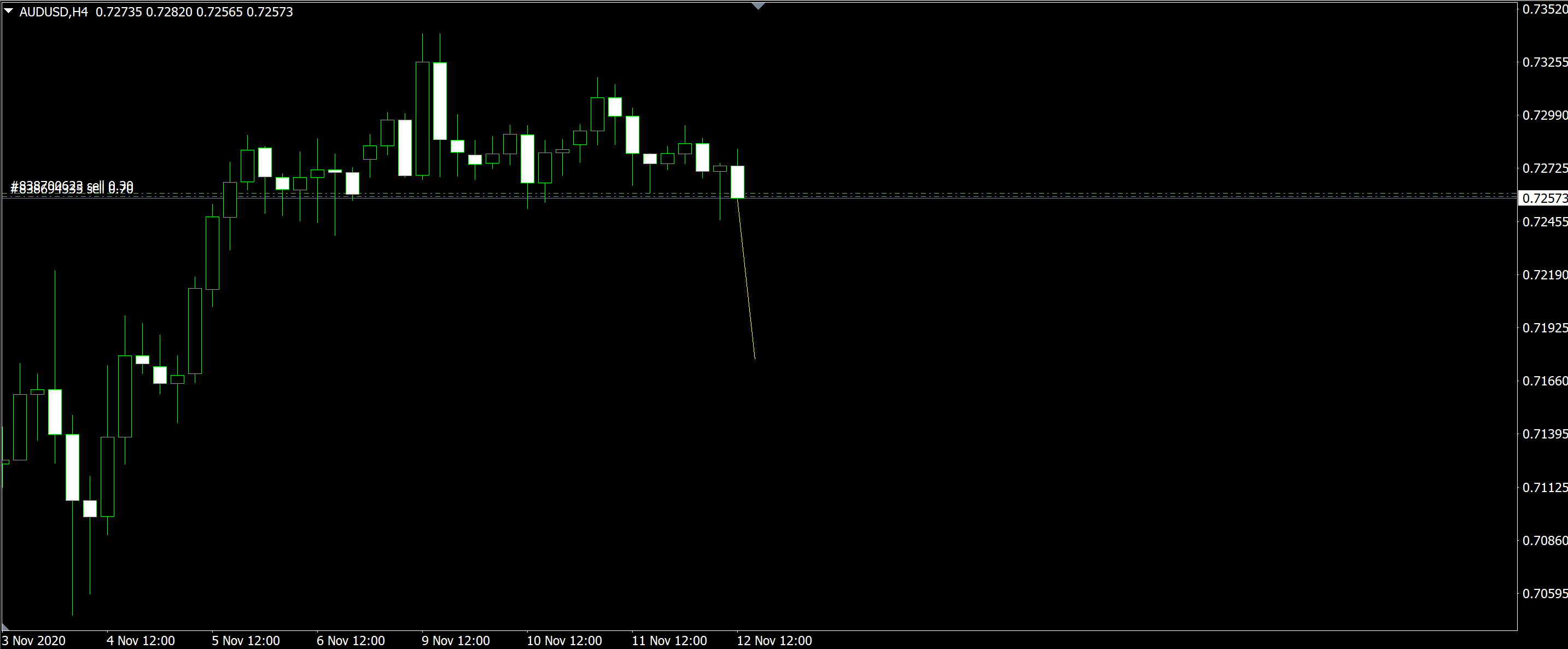Select the yellow trend line
Screen dimensions: 1568x649
[x=746, y=280]
